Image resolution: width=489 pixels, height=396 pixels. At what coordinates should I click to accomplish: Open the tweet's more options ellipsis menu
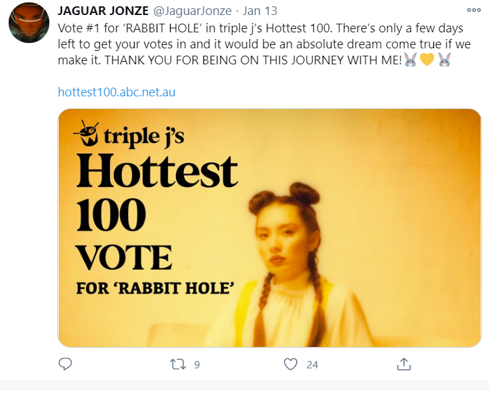point(474,10)
